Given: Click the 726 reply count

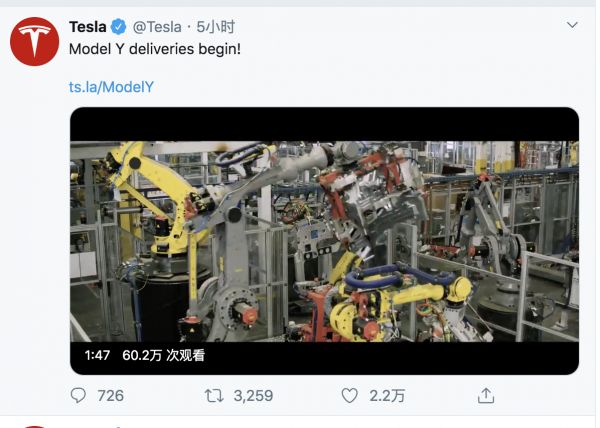Looking at the screenshot, I should pos(110,396).
